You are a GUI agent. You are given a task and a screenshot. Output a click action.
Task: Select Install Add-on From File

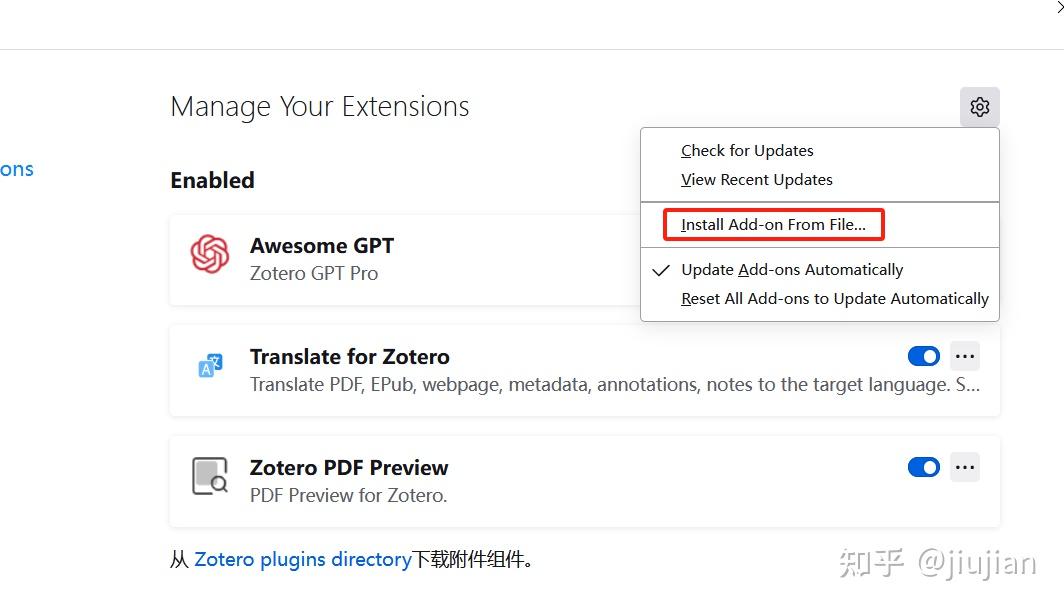click(x=773, y=224)
